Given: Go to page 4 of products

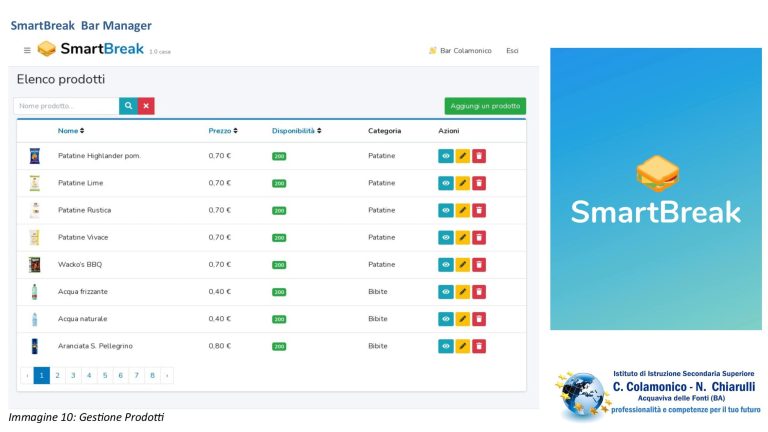Looking at the screenshot, I should point(89,376).
